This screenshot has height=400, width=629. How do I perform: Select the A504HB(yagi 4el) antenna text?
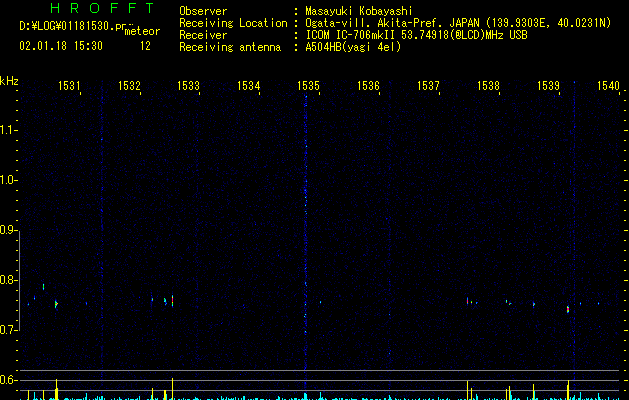coord(353,47)
